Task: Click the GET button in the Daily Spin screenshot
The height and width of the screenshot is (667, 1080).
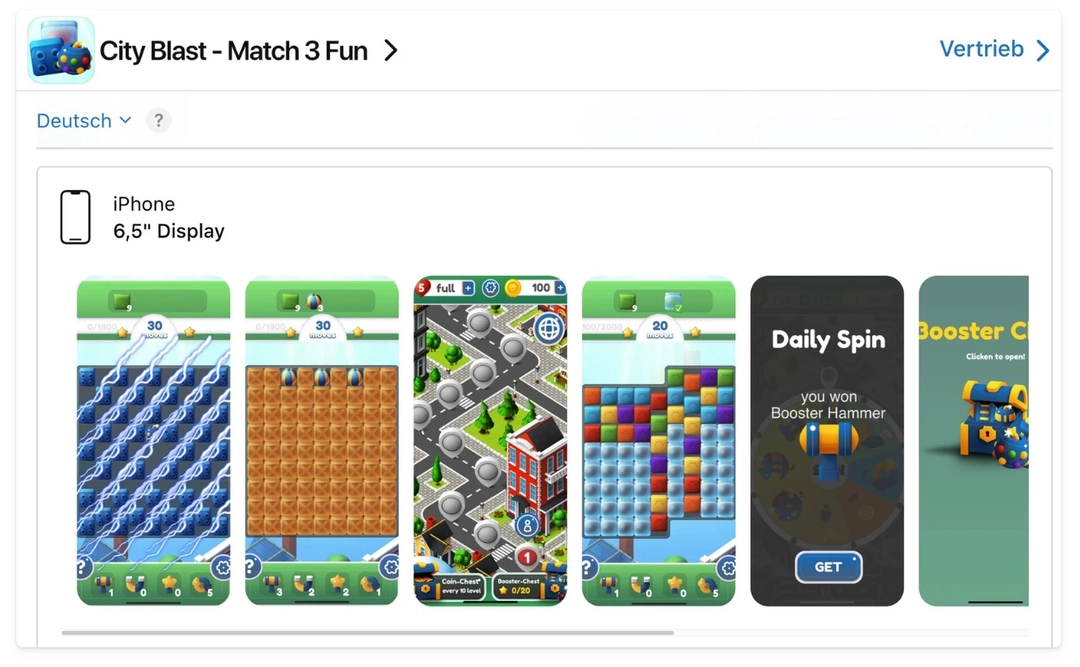Action: tap(828, 567)
